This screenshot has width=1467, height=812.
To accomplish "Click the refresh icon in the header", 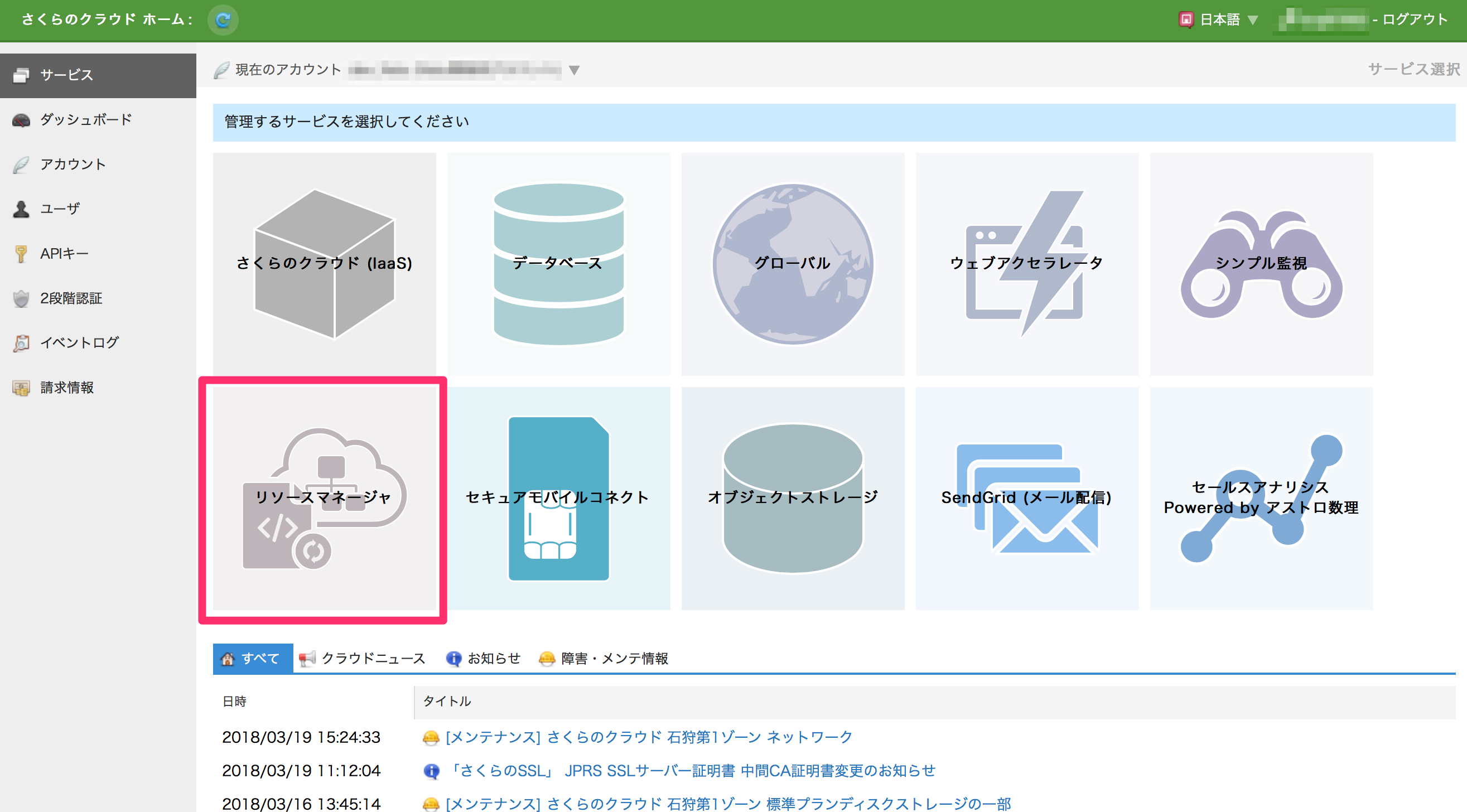I will pyautogui.click(x=223, y=20).
